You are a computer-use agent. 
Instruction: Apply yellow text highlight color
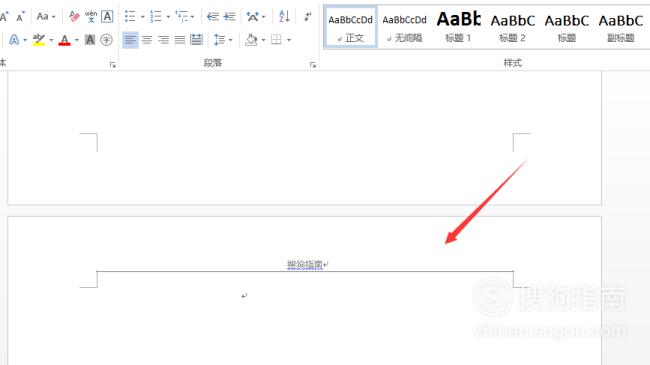[39, 40]
